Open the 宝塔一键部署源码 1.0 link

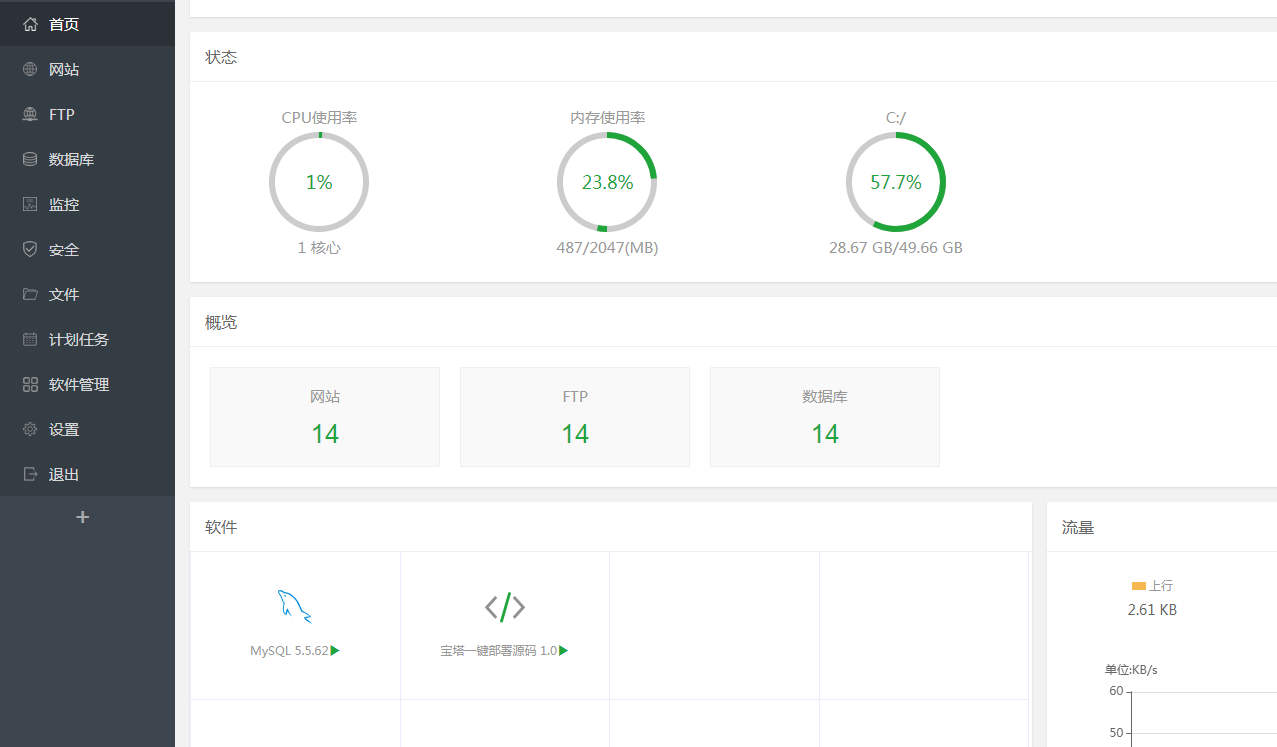[499, 650]
